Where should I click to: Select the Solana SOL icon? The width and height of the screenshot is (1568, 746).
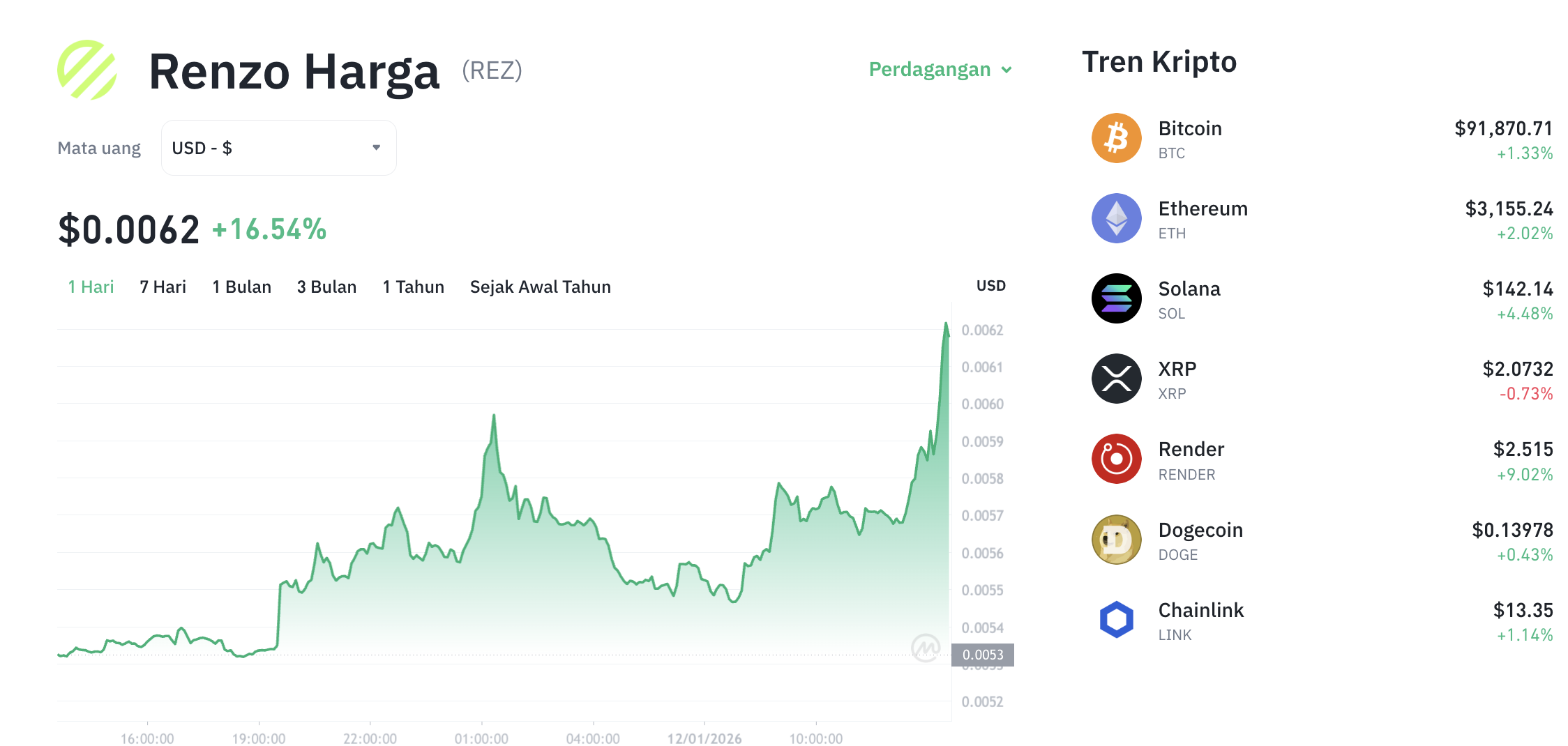click(1116, 298)
